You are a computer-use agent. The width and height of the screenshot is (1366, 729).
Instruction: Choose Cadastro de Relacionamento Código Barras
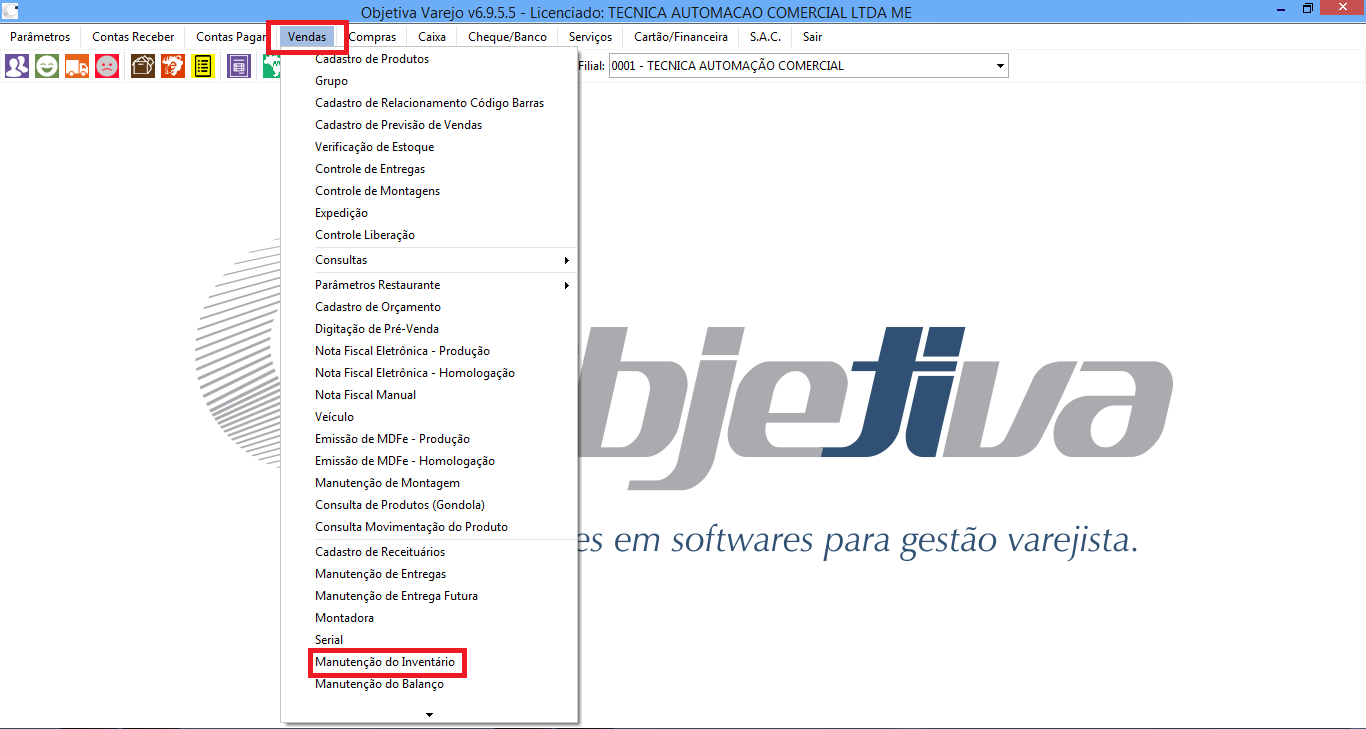point(429,103)
